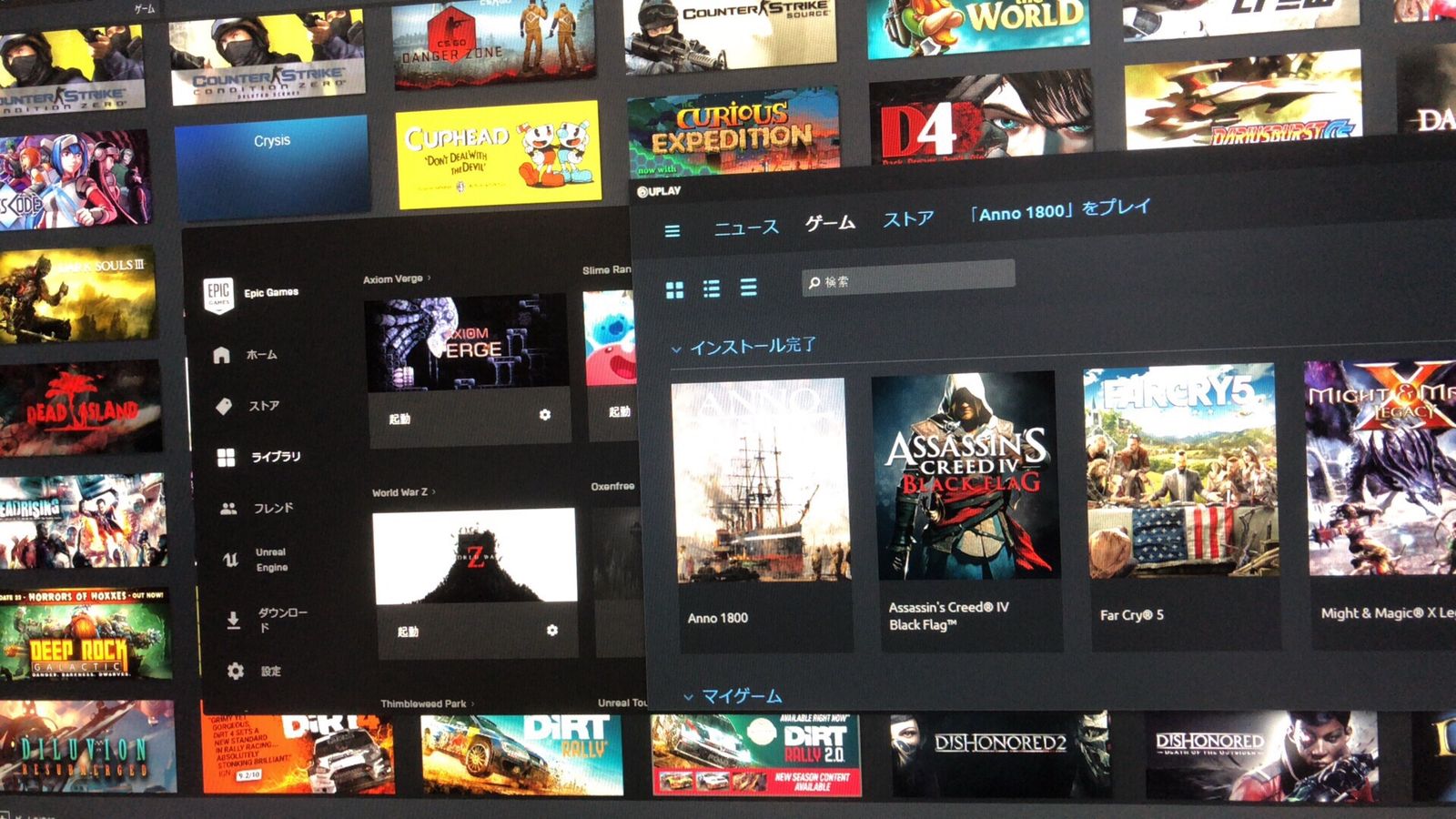Click the フレンド label in Epic sidebar

click(x=274, y=508)
